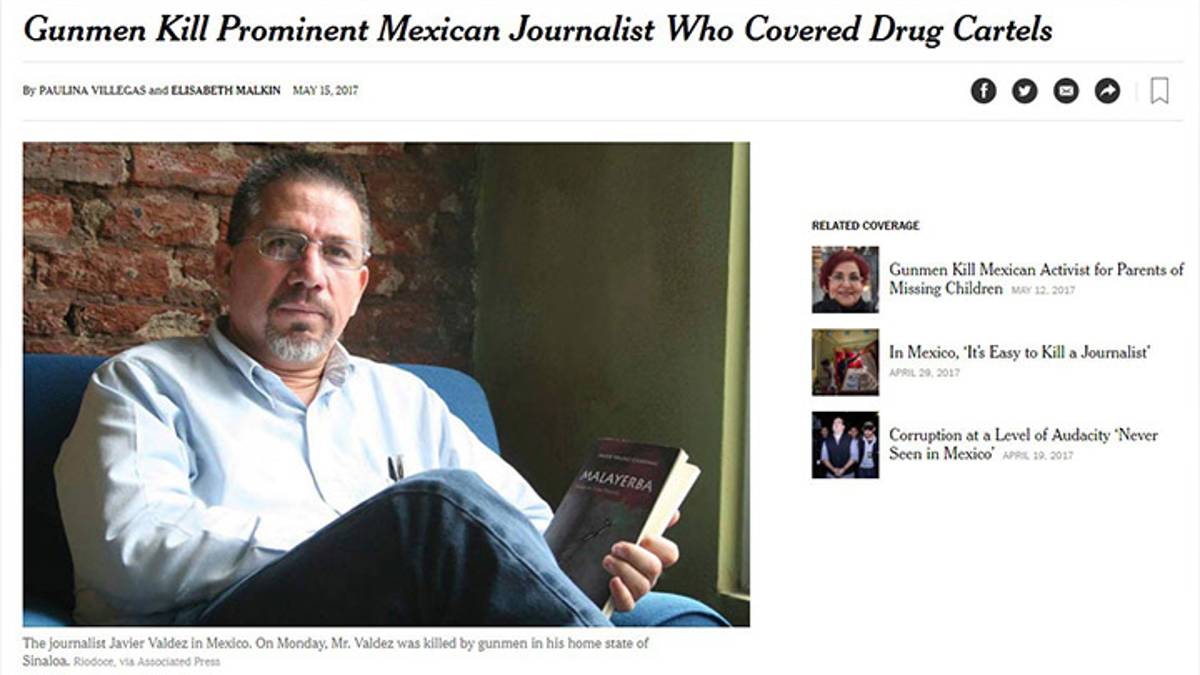Viewport: 1200px width, 675px height.
Task: Share article on Facebook icon
Action: (984, 91)
